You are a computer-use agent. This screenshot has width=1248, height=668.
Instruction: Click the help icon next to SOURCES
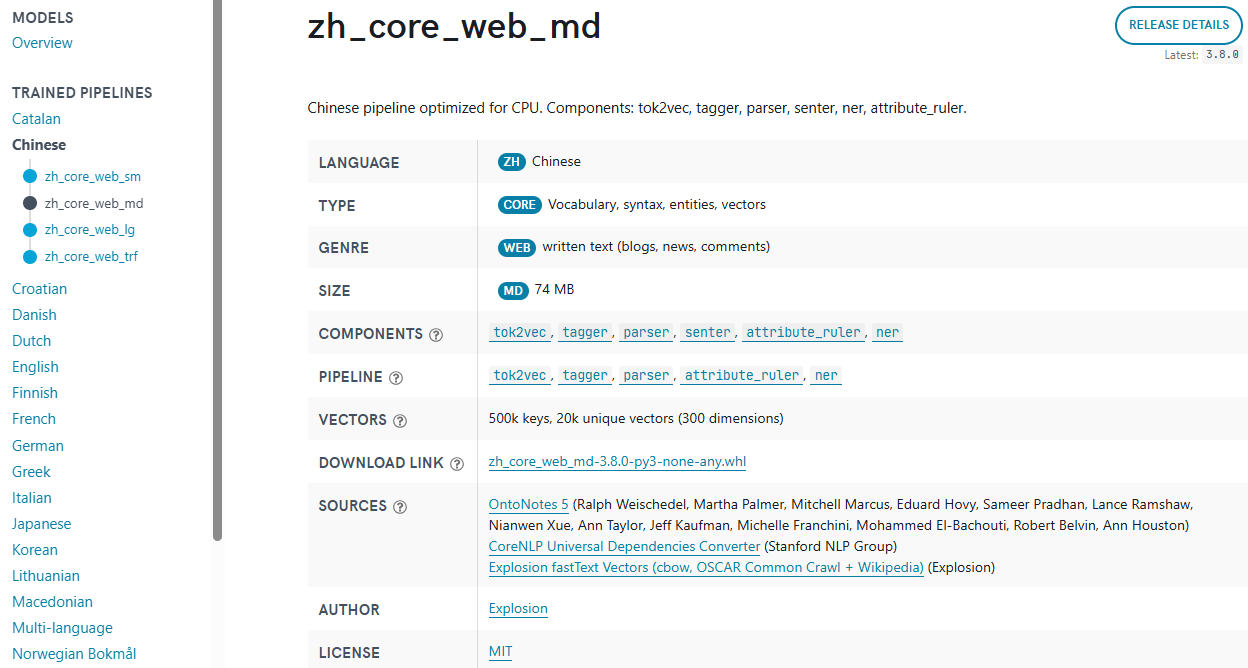pyautogui.click(x=400, y=507)
